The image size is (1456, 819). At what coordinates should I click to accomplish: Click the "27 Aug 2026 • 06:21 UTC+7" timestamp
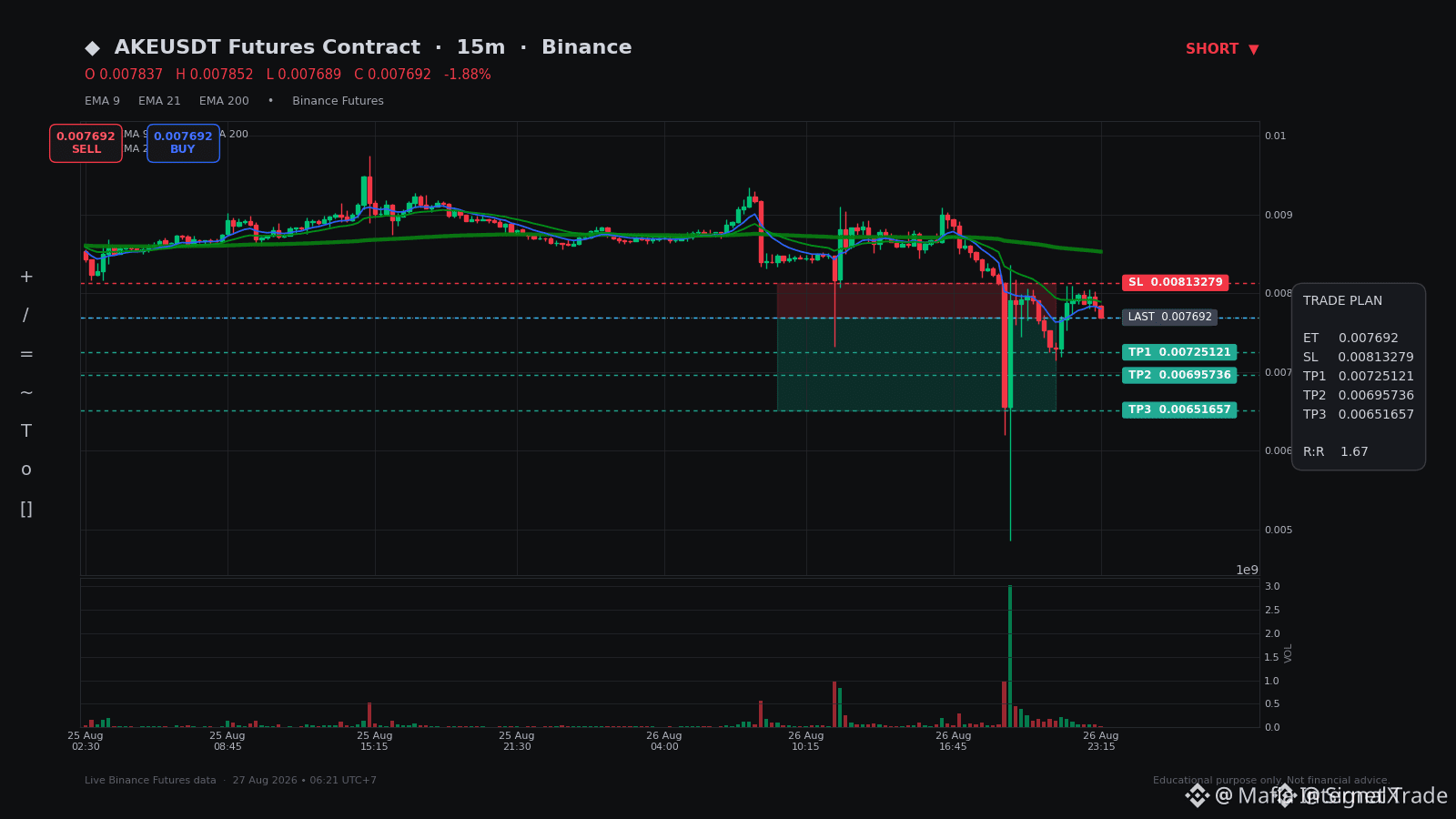304,781
